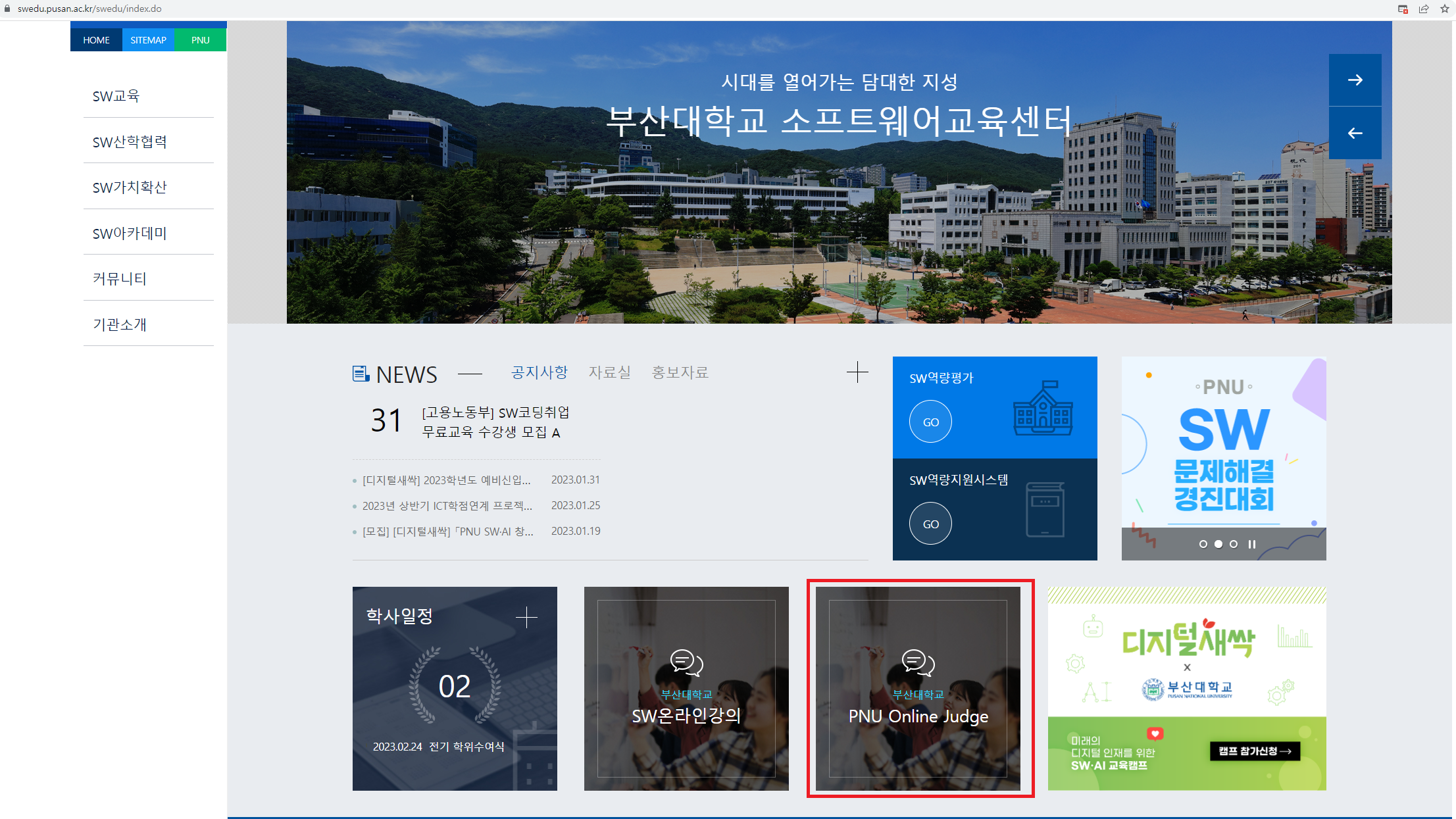This screenshot has height=819, width=1456.
Task: Click the GO button under SW역량지원시스템
Action: click(930, 524)
